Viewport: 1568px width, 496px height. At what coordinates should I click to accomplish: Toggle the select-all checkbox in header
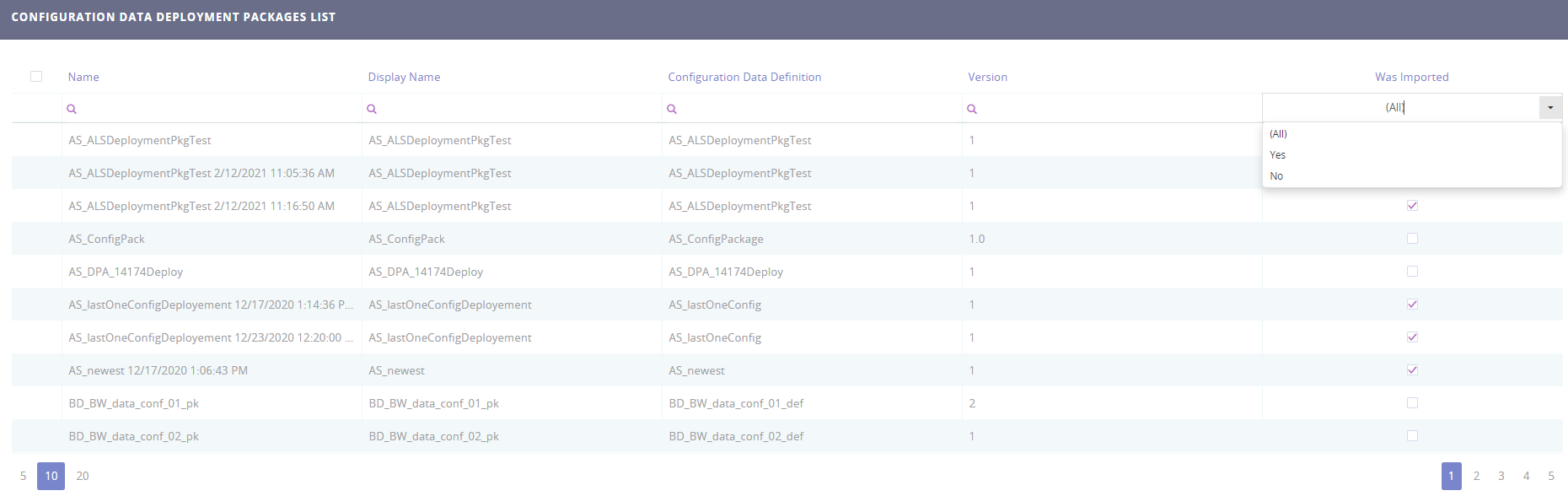pos(36,77)
